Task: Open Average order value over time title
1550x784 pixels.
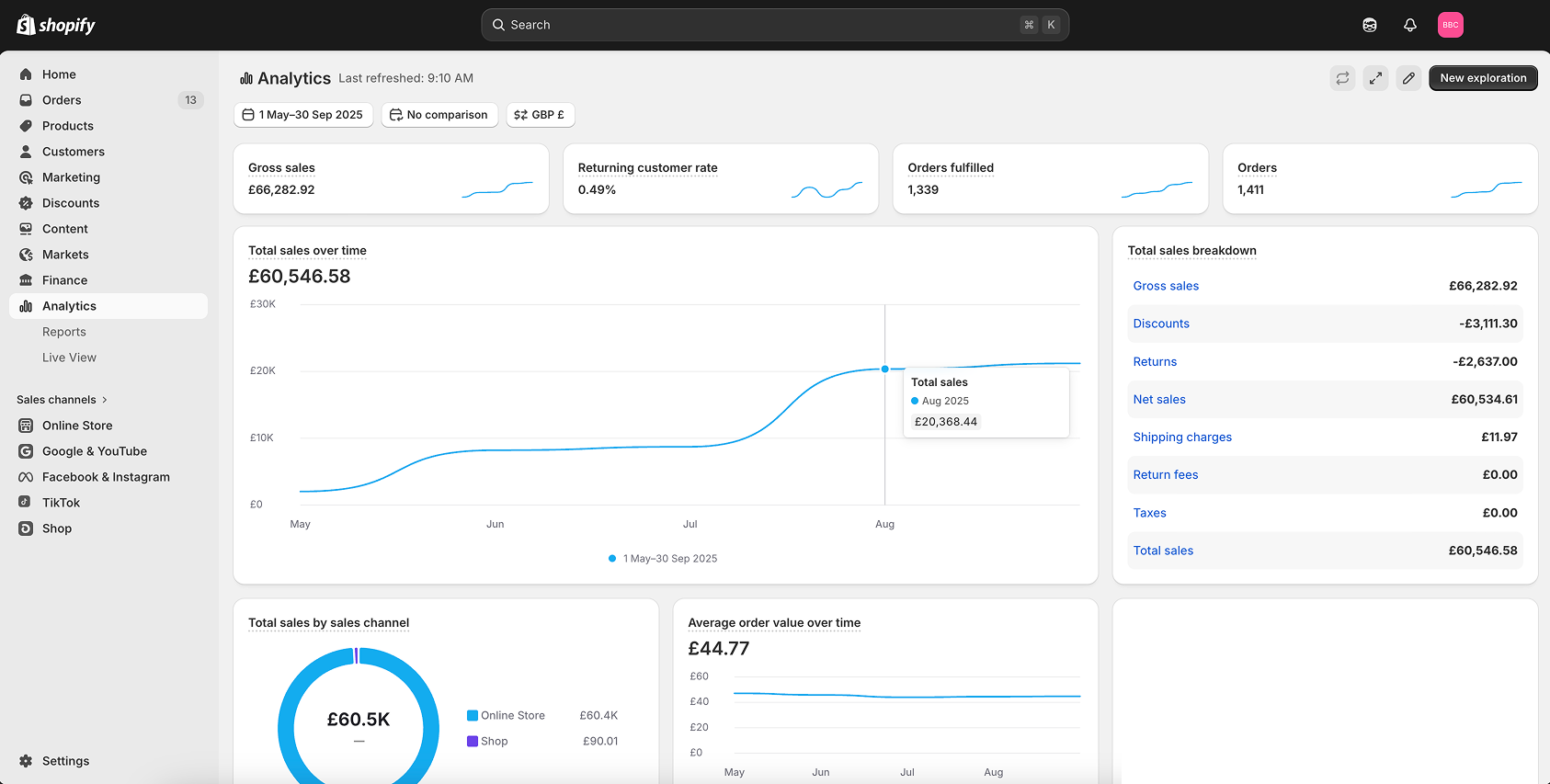Action: coord(774,623)
